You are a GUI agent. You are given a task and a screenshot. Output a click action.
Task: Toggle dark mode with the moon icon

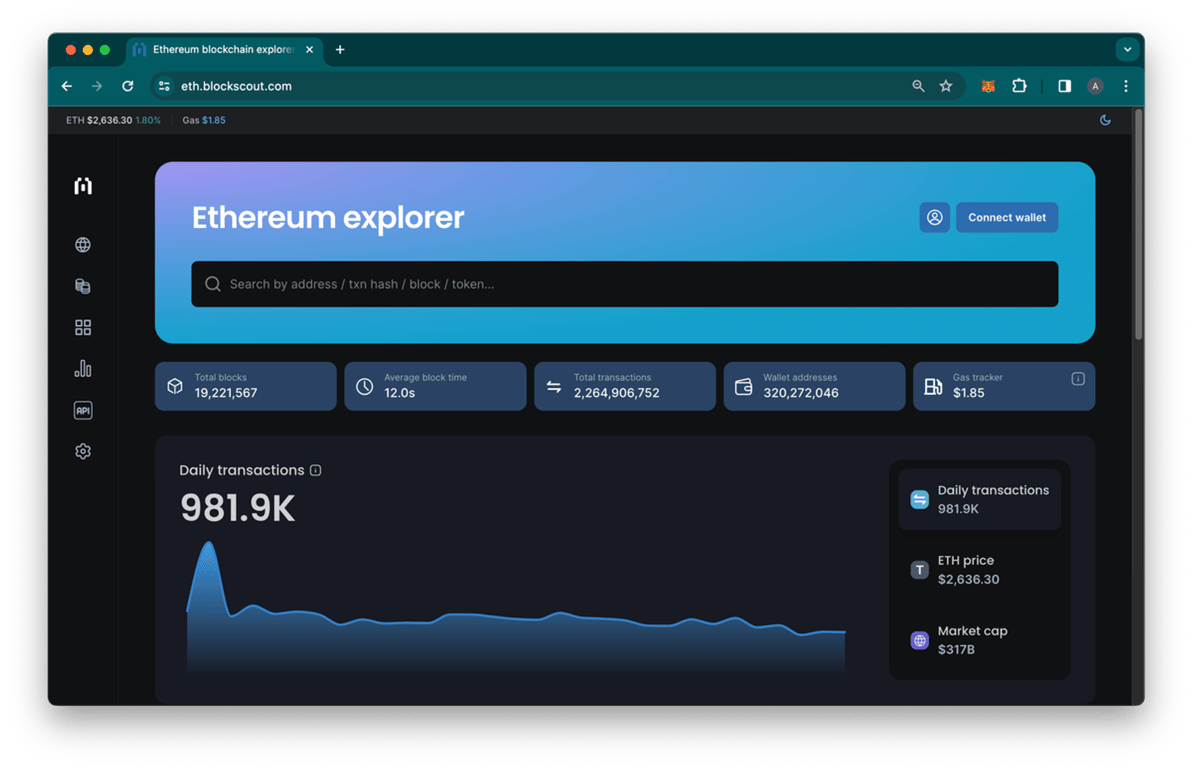click(1105, 120)
